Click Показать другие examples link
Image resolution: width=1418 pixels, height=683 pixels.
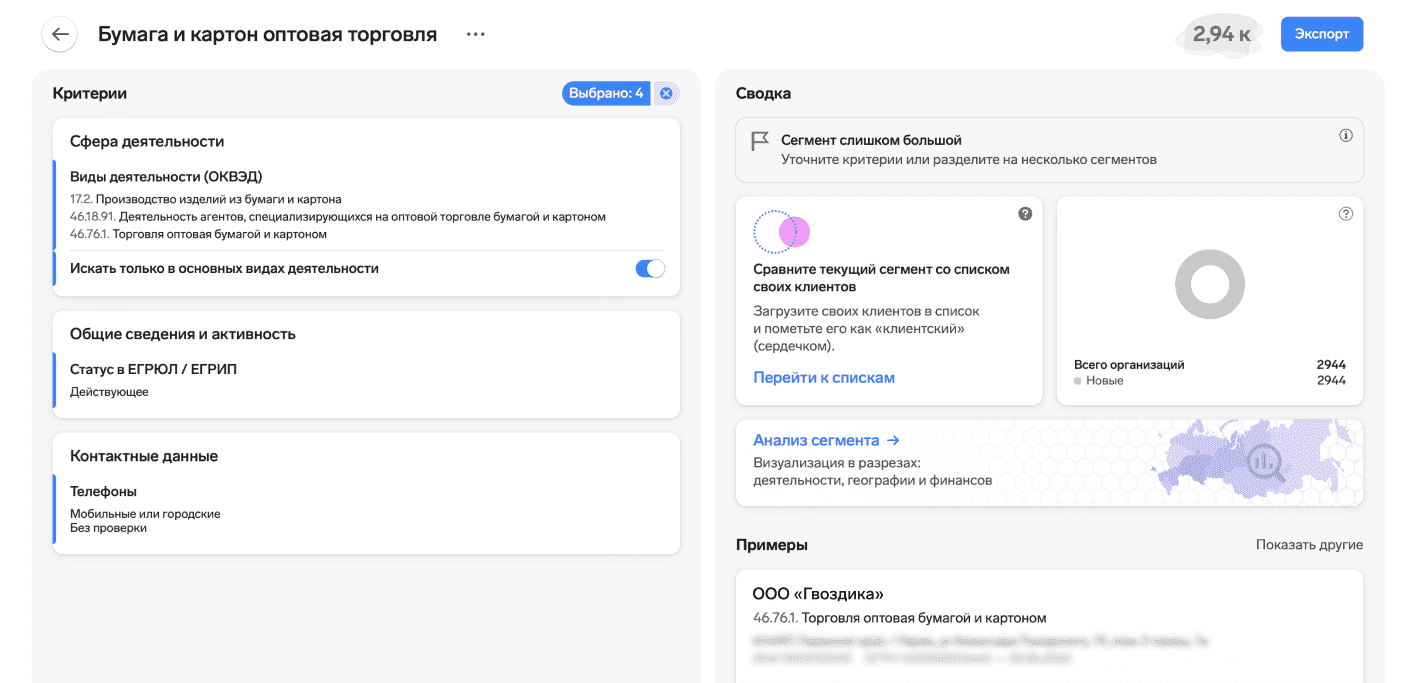tap(1309, 545)
